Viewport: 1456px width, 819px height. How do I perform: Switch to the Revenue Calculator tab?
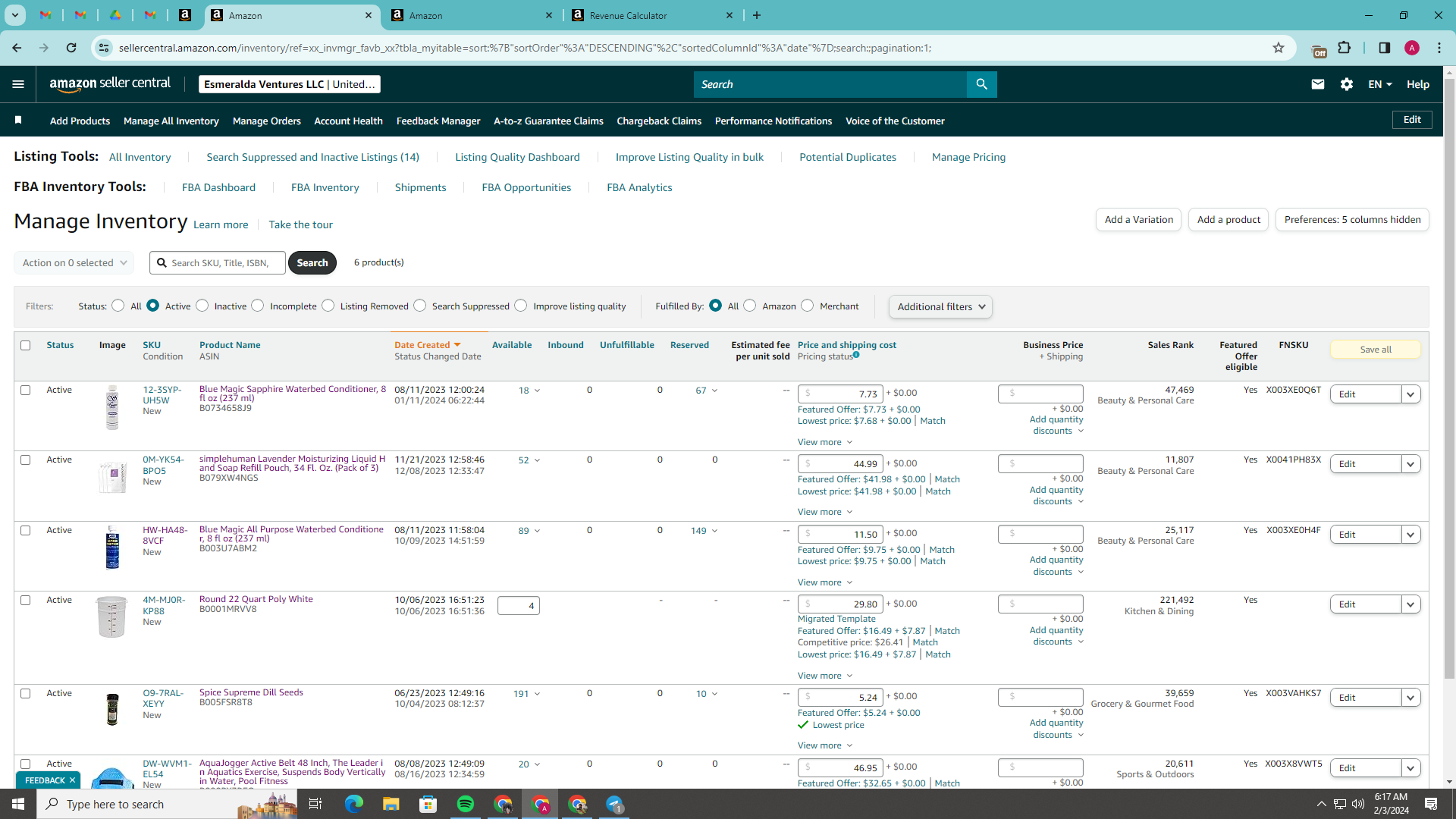(x=652, y=15)
